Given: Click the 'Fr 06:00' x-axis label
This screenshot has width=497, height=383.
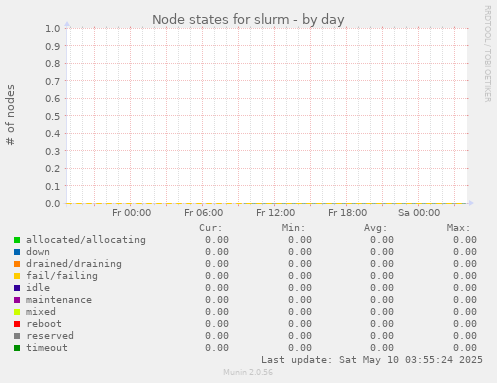Looking at the screenshot, I should tap(203, 213).
